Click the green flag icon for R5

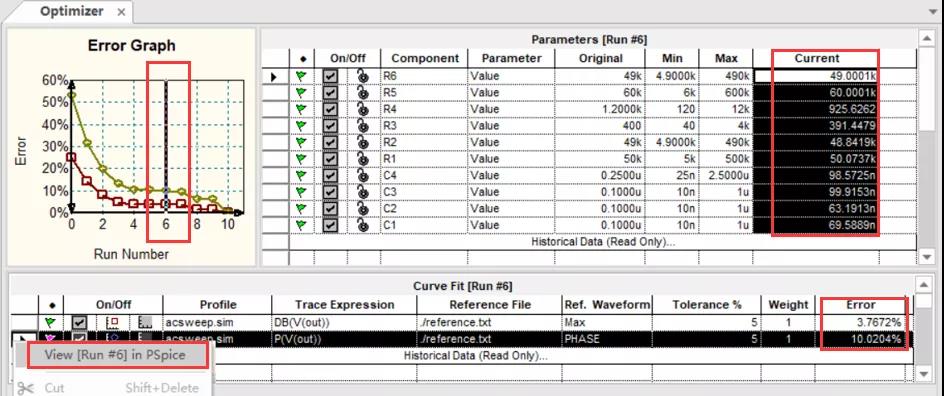tap(301, 93)
